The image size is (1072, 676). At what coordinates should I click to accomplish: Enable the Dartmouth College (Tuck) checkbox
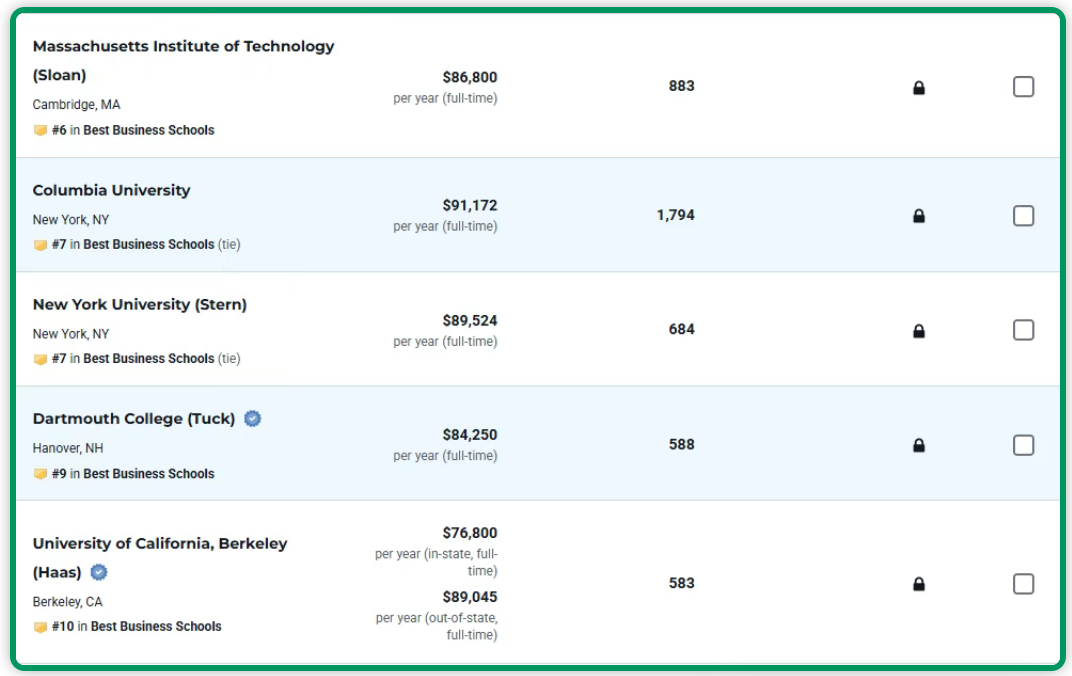pos(1023,445)
